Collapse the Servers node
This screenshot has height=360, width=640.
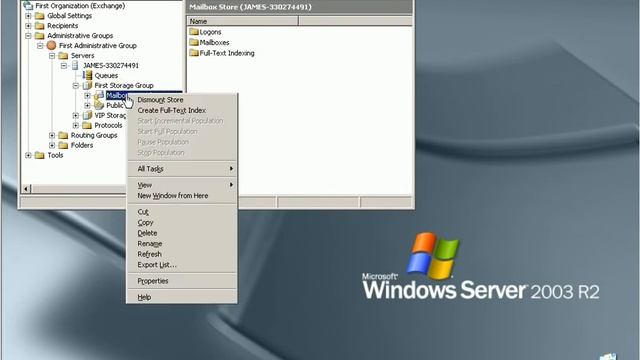[52, 56]
